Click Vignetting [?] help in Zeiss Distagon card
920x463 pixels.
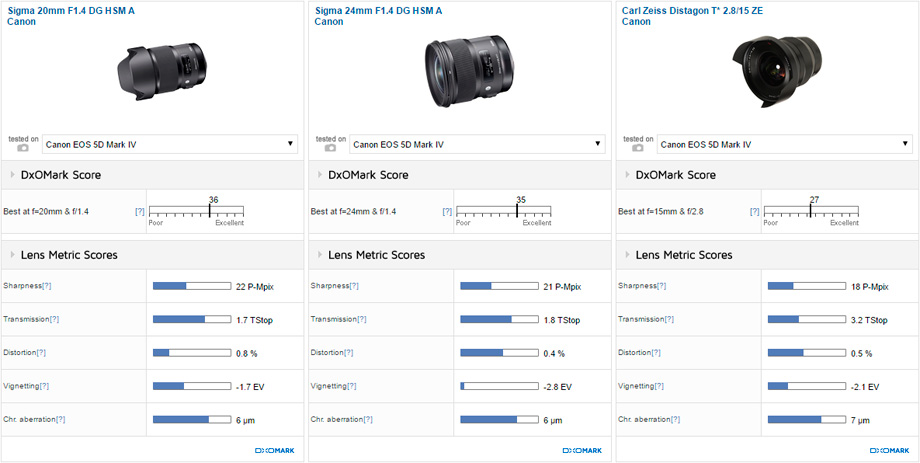click(659, 386)
